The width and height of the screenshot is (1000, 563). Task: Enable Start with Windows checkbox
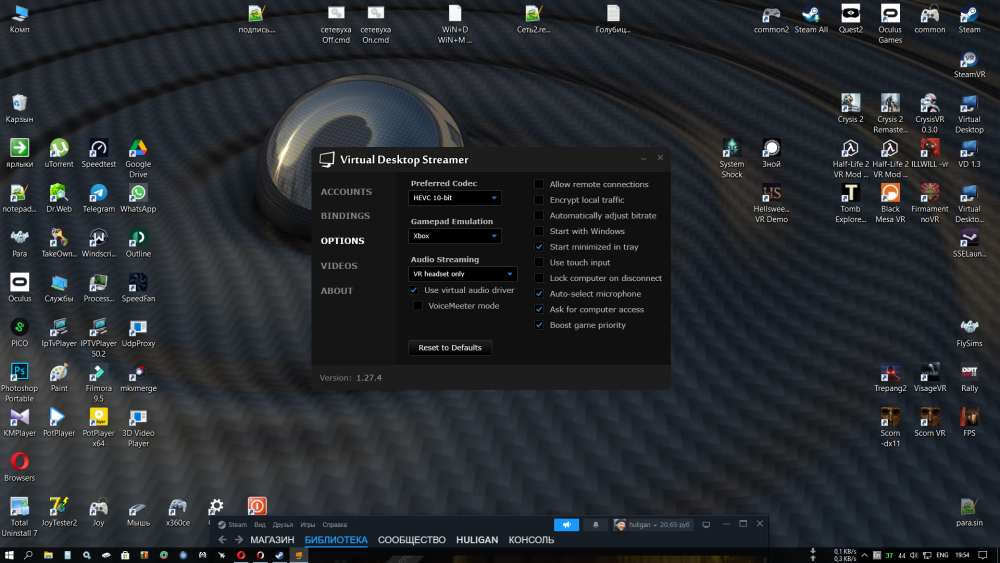(x=539, y=231)
